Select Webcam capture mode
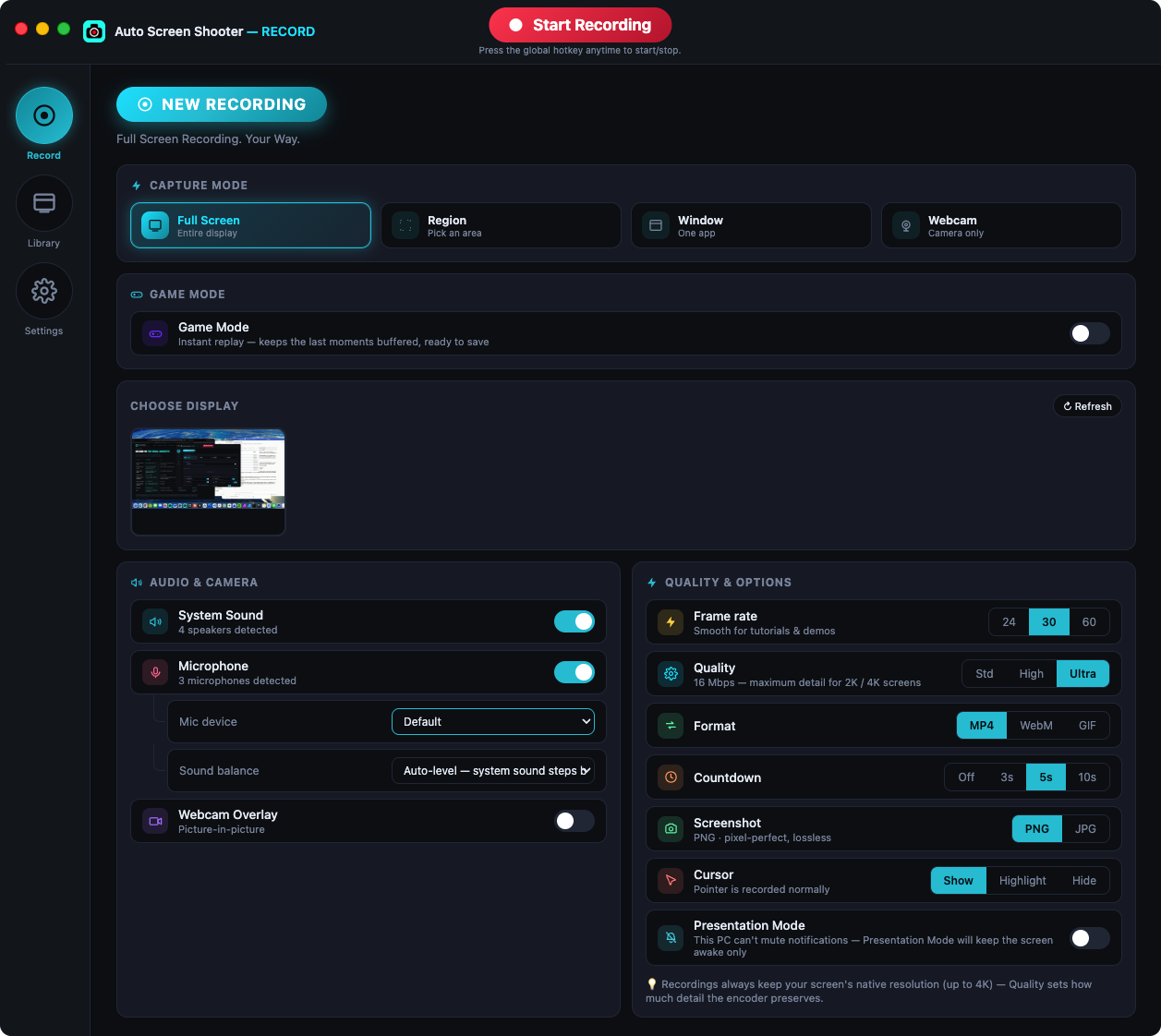Image resolution: width=1161 pixels, height=1036 pixels. click(1001, 225)
